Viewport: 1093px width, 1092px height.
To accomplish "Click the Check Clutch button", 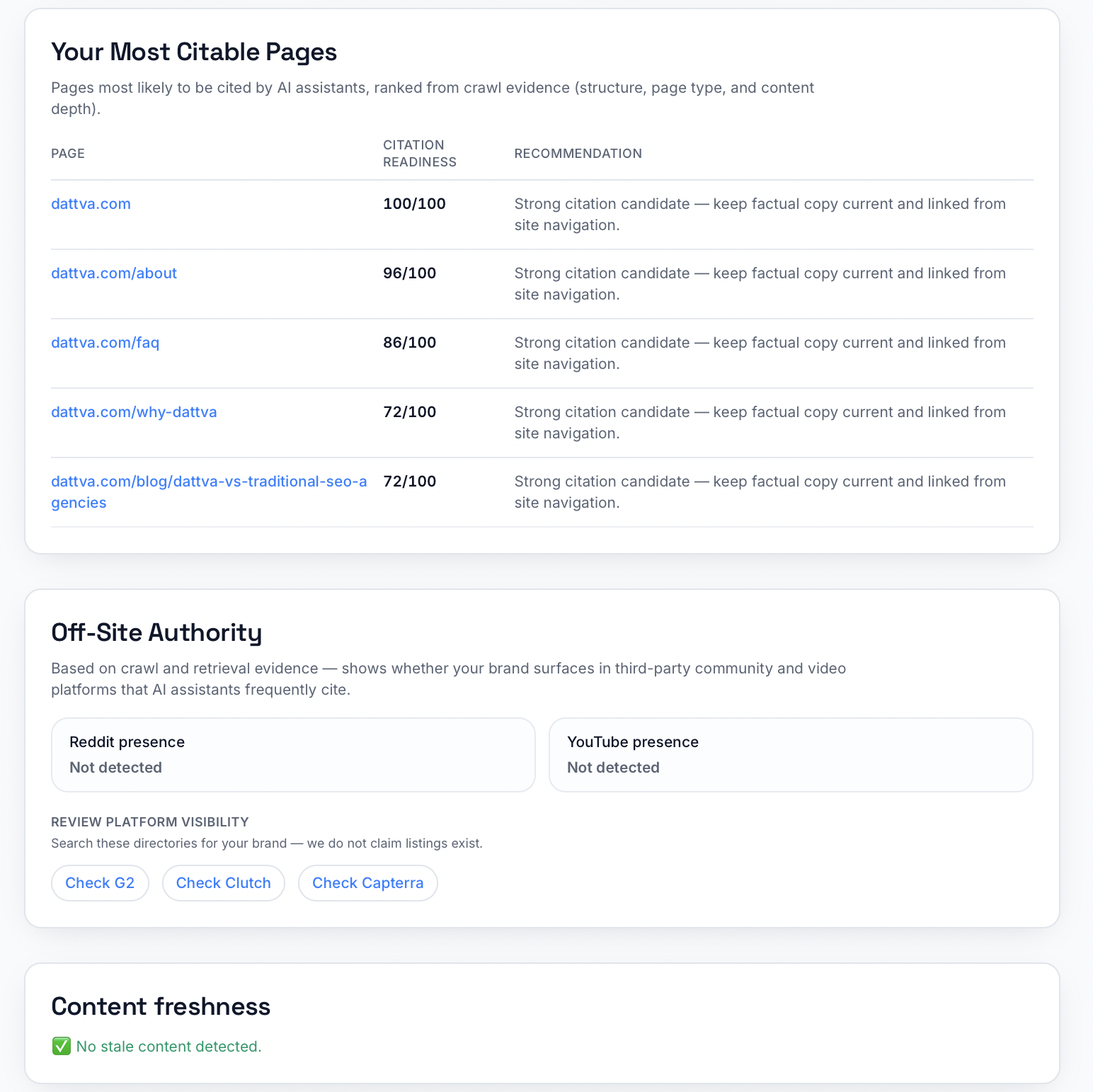I will [x=224, y=883].
